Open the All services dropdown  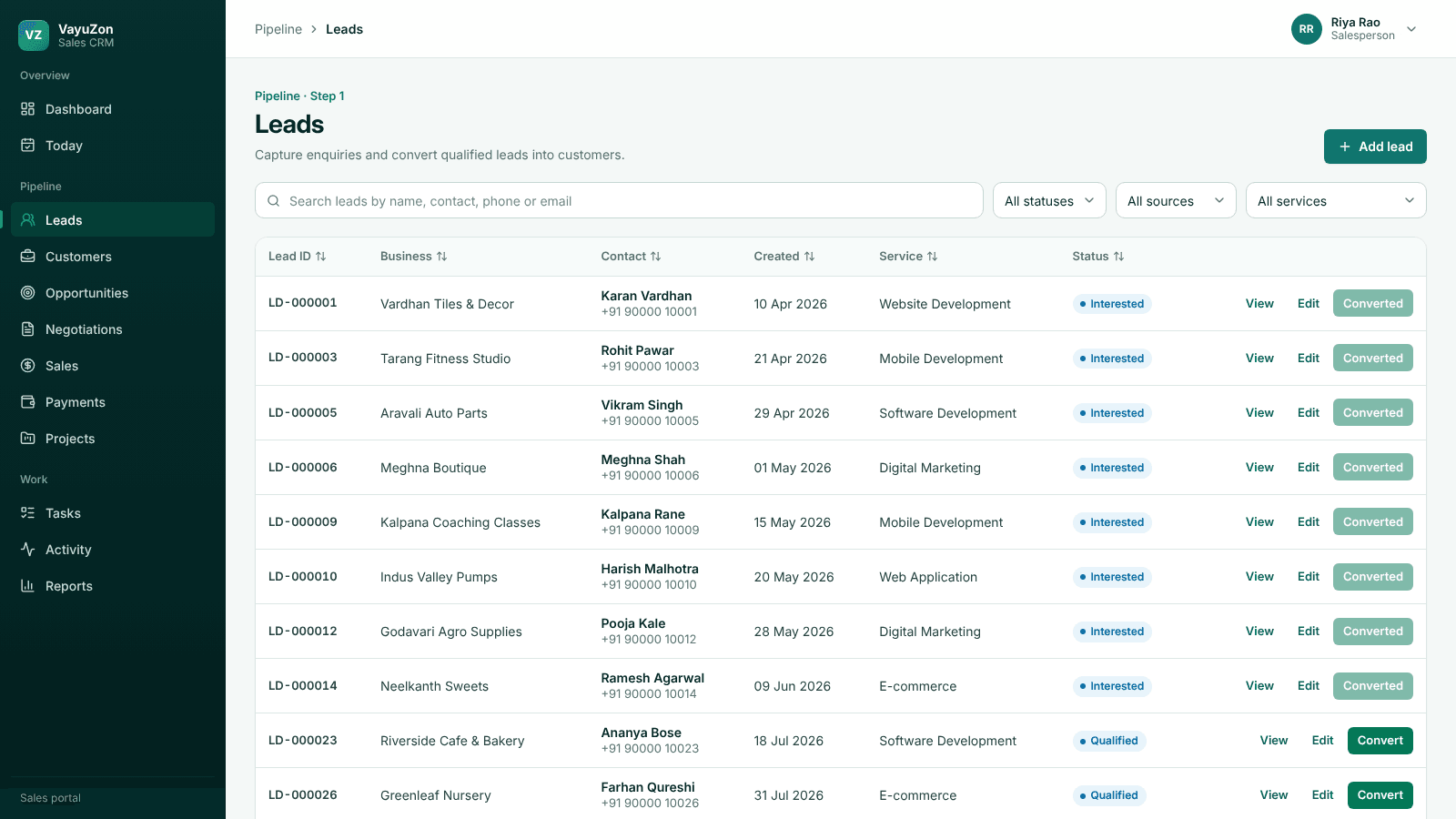click(x=1336, y=201)
